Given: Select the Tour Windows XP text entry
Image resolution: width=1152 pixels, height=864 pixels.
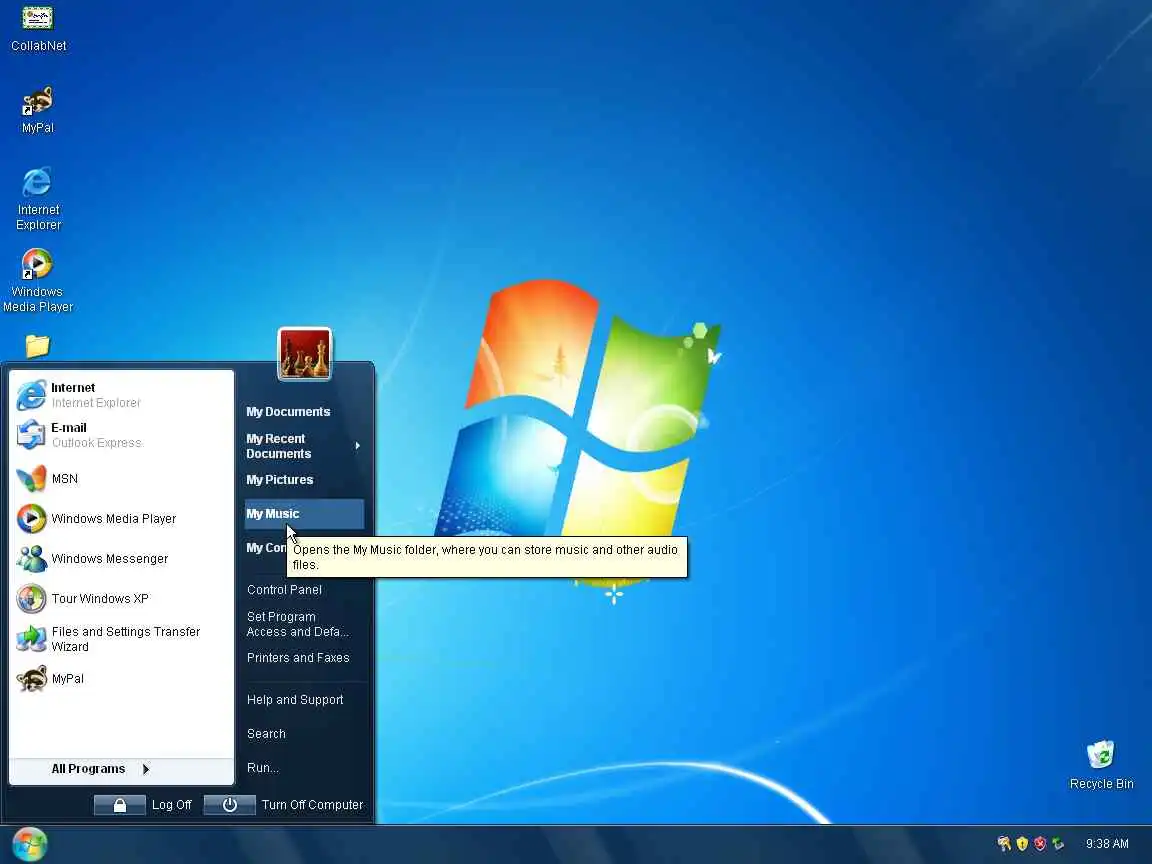Looking at the screenshot, I should pos(100,599).
